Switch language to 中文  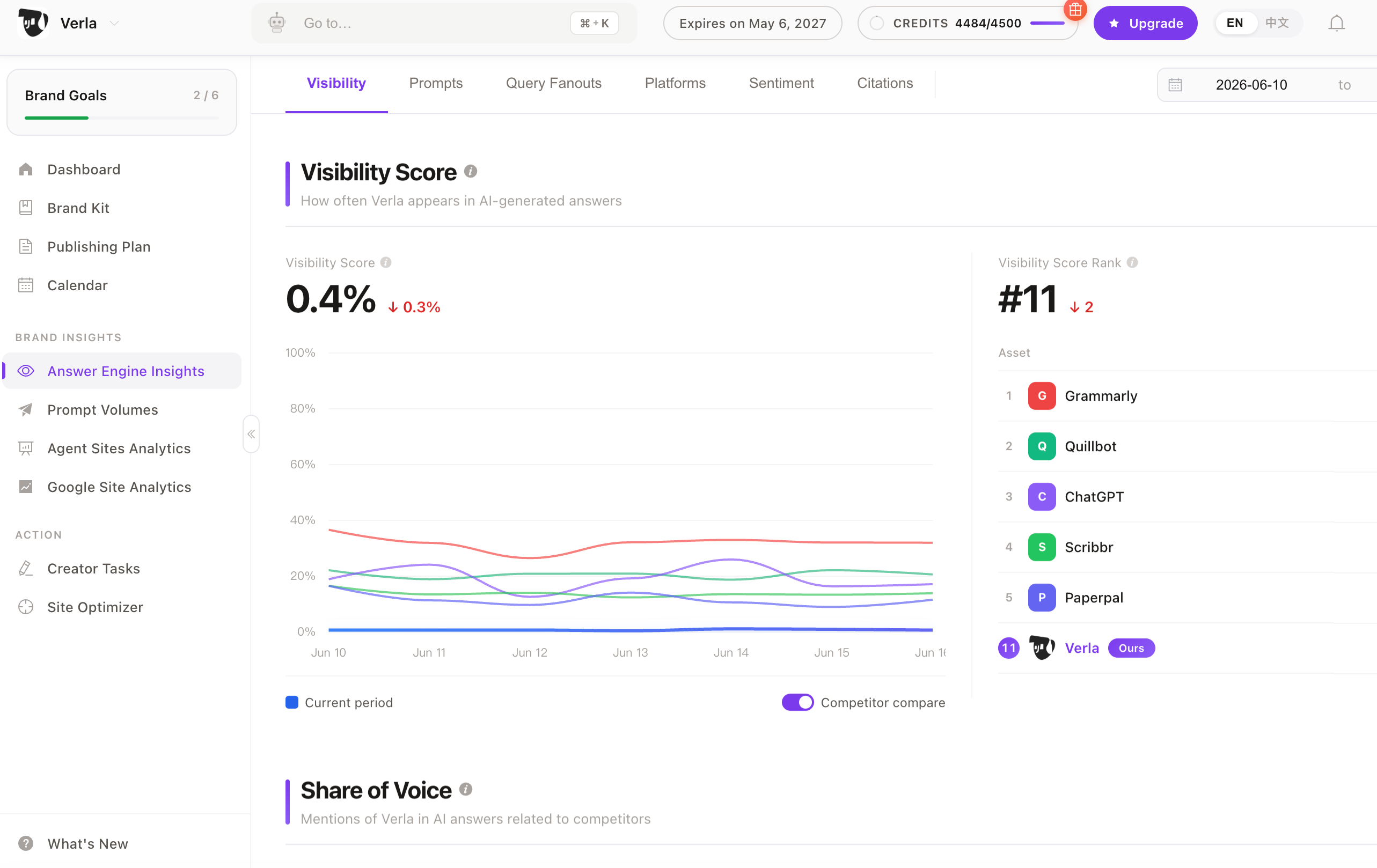point(1277,23)
